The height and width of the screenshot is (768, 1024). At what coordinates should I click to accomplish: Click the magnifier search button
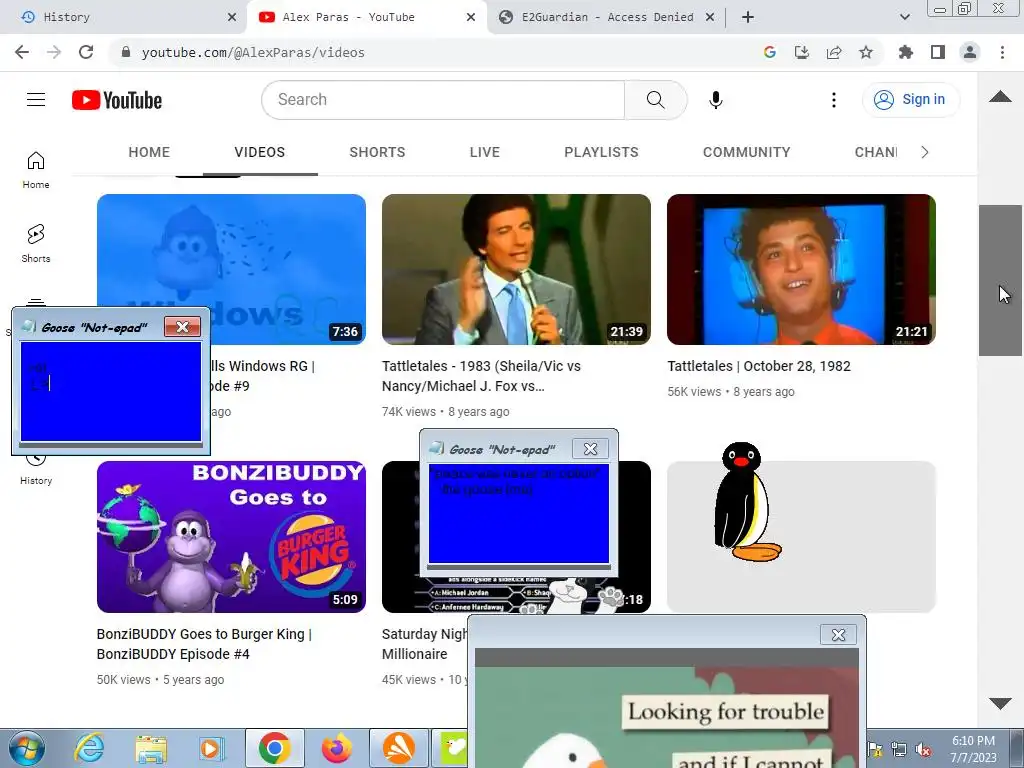(656, 100)
